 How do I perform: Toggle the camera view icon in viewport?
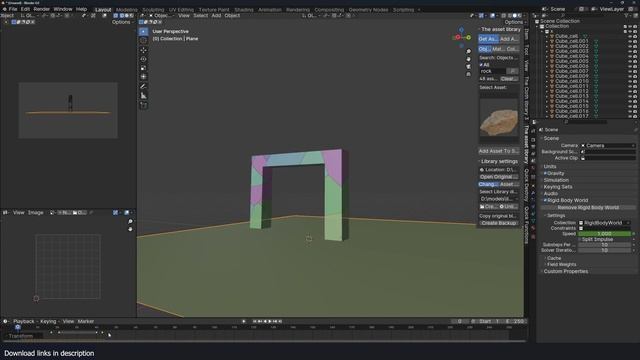pyautogui.click(x=468, y=67)
